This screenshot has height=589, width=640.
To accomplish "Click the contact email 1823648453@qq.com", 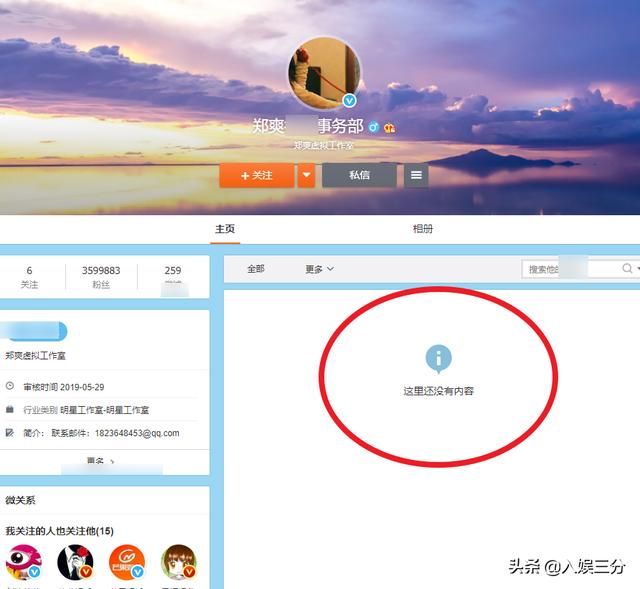I will click(x=137, y=433).
